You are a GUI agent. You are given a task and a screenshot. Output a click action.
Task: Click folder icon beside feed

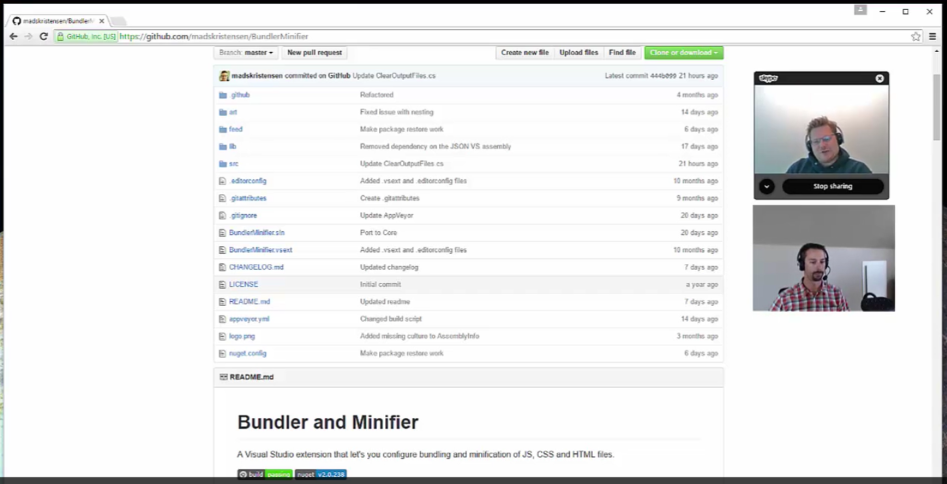click(x=223, y=129)
